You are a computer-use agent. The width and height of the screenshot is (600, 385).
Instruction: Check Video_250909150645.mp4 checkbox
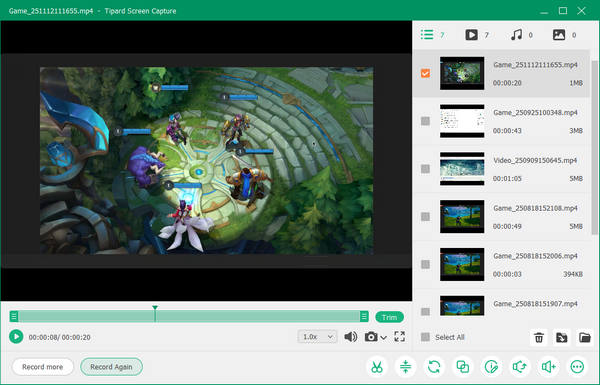[425, 169]
